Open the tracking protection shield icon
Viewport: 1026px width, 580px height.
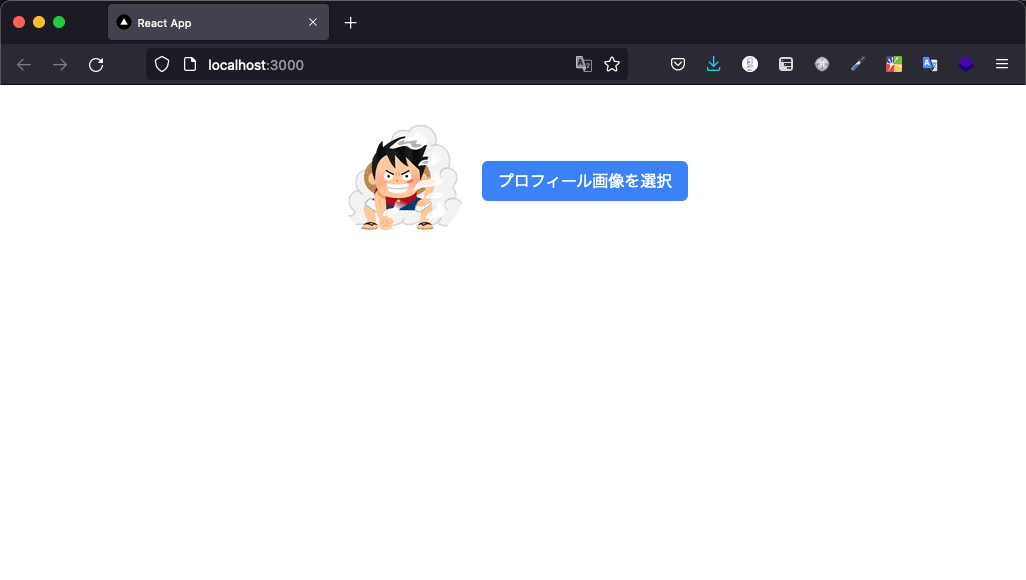click(x=162, y=64)
